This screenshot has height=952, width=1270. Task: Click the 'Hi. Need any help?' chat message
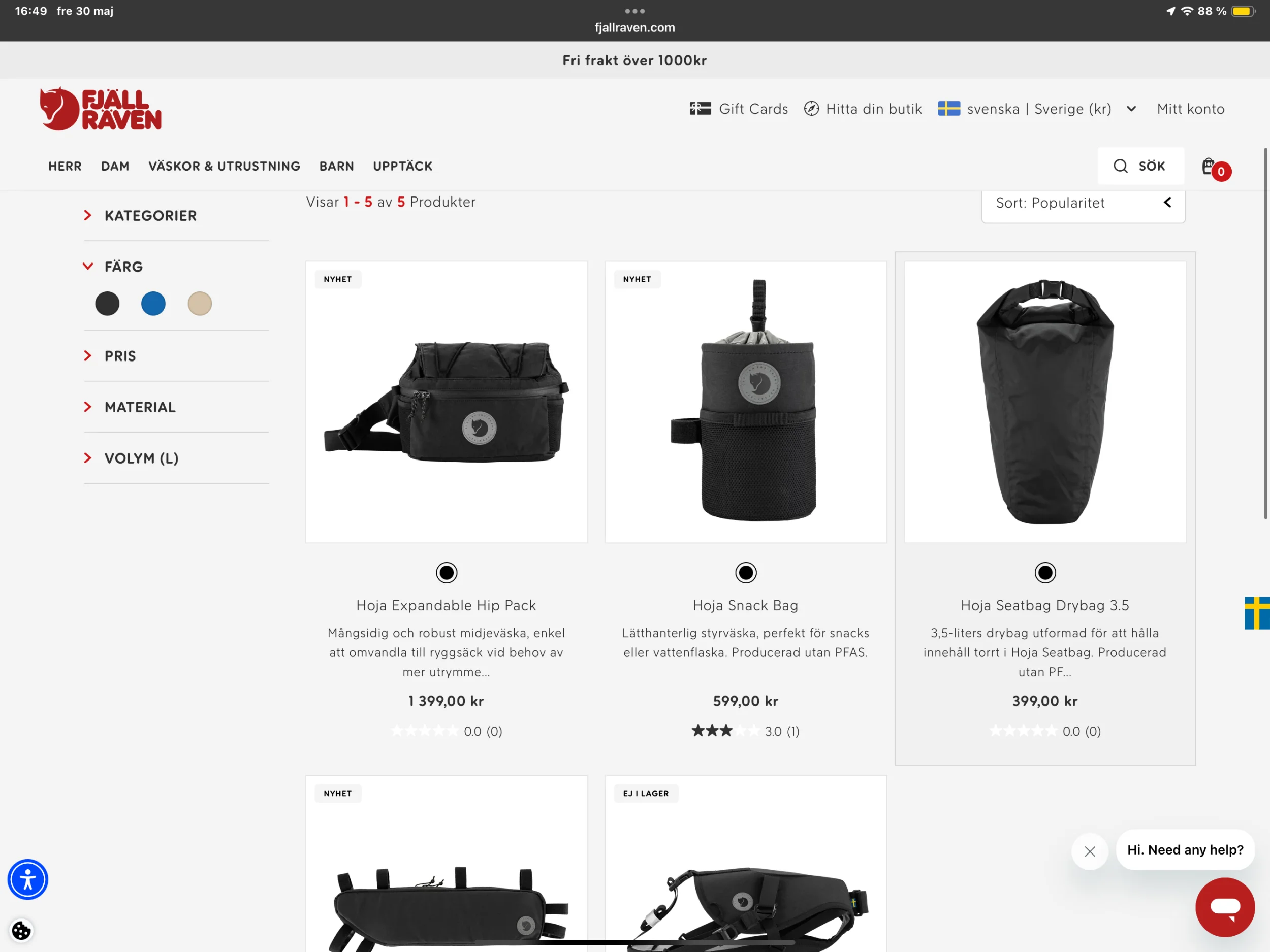click(x=1185, y=850)
